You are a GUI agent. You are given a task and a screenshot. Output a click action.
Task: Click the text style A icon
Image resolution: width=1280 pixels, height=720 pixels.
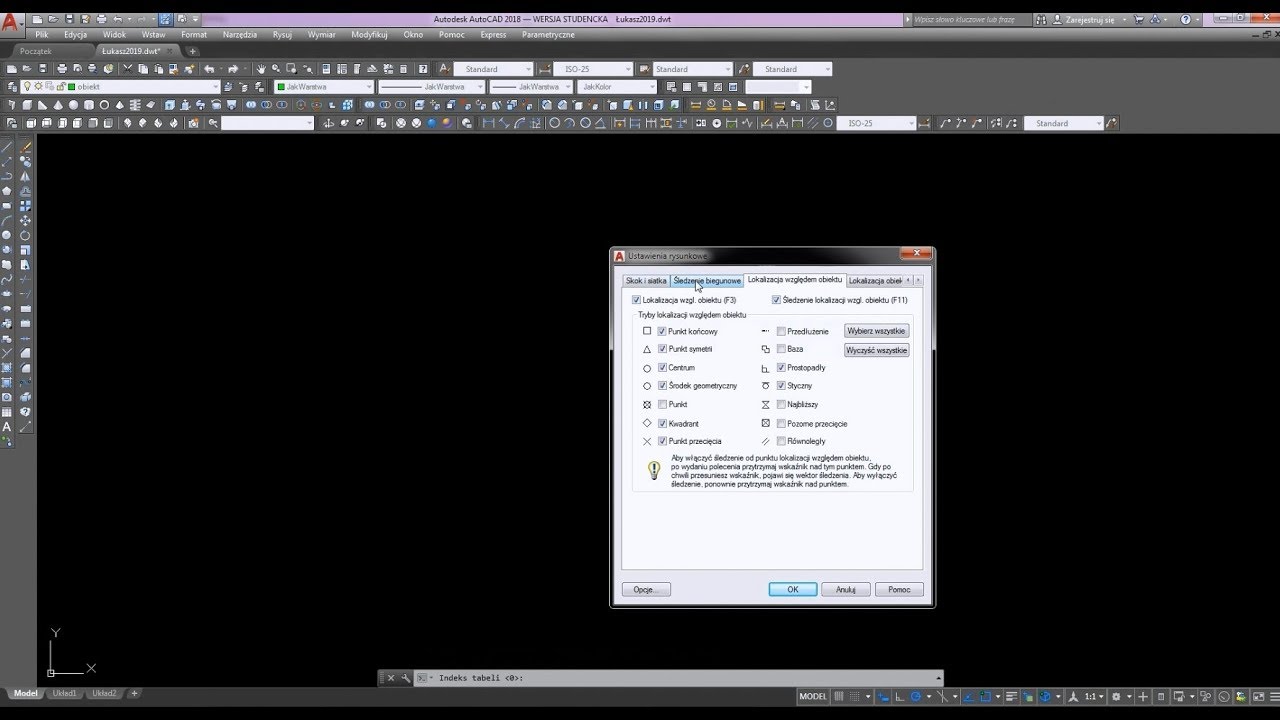tap(444, 69)
